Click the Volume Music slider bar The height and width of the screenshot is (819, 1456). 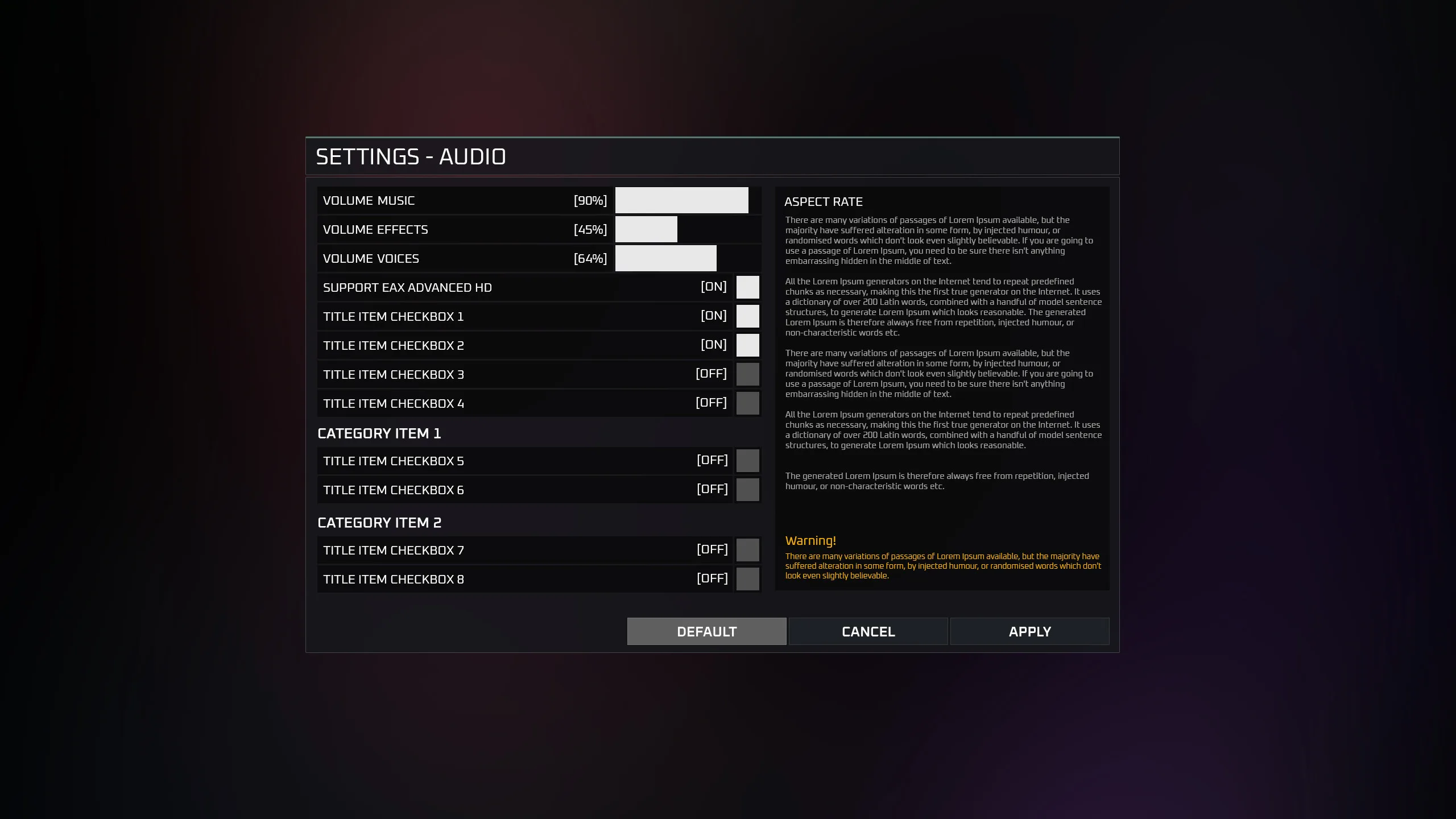[x=688, y=200]
